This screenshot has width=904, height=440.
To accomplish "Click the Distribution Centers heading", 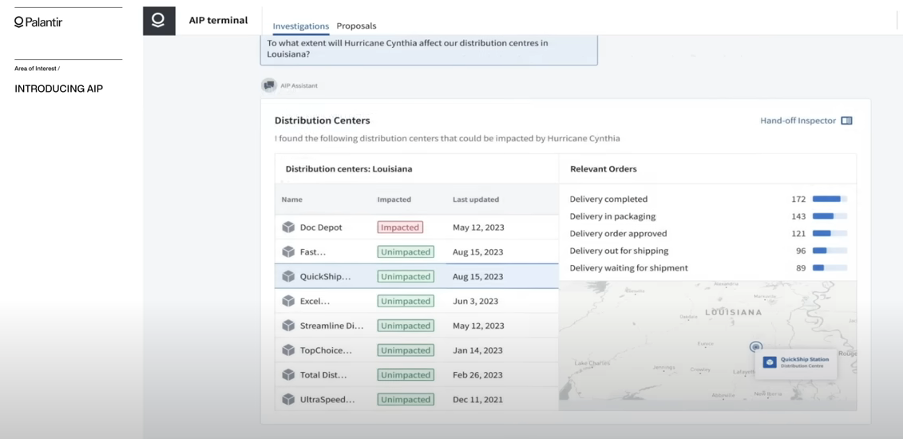I will (322, 121).
